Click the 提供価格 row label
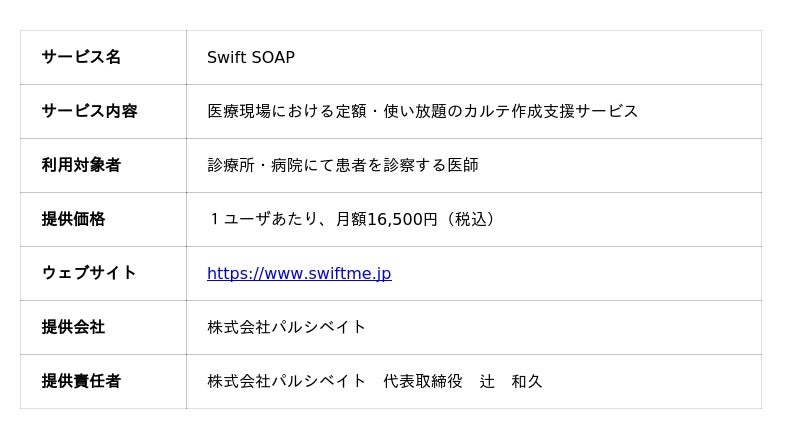 (73, 219)
